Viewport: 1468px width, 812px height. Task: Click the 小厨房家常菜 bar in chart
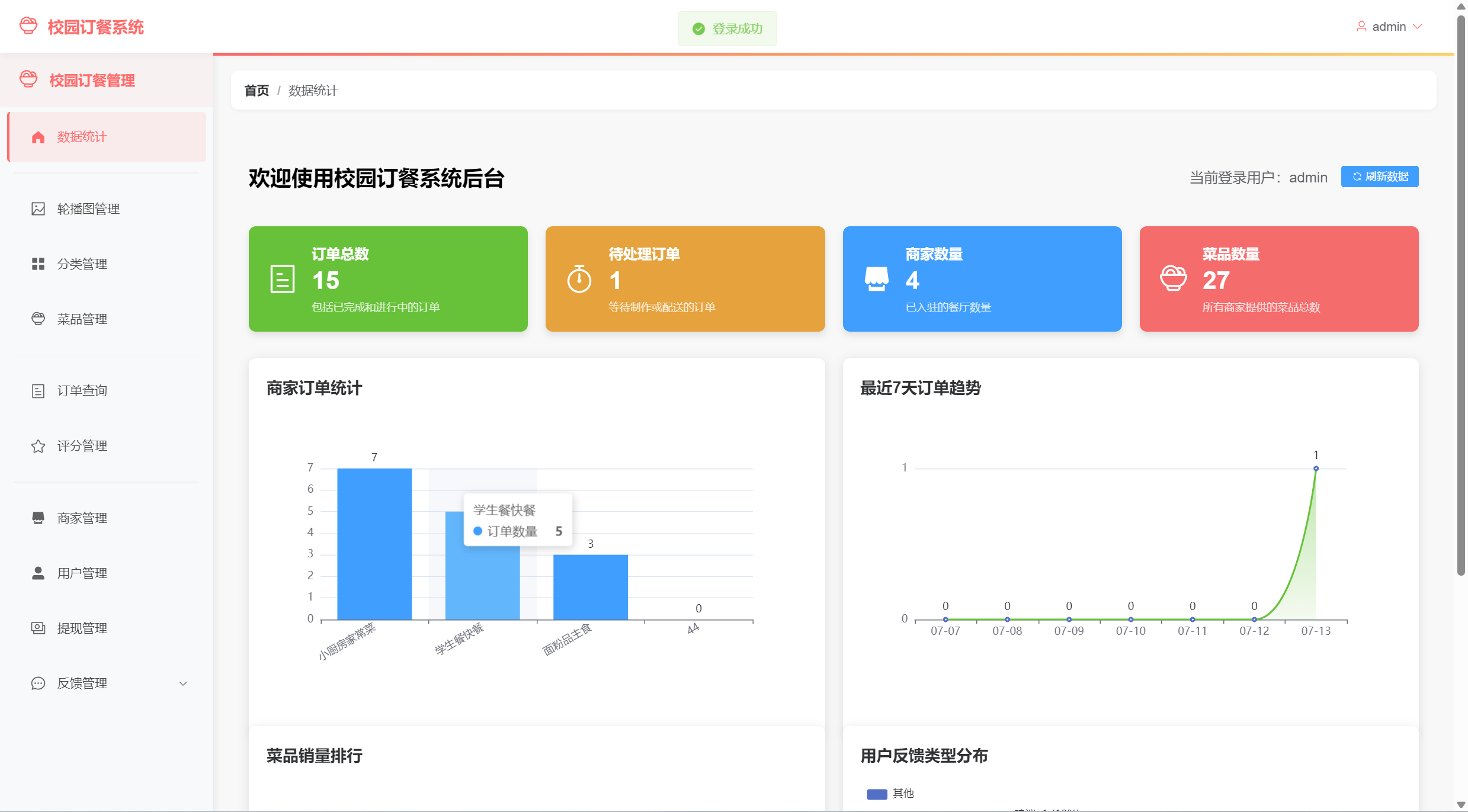click(x=374, y=544)
